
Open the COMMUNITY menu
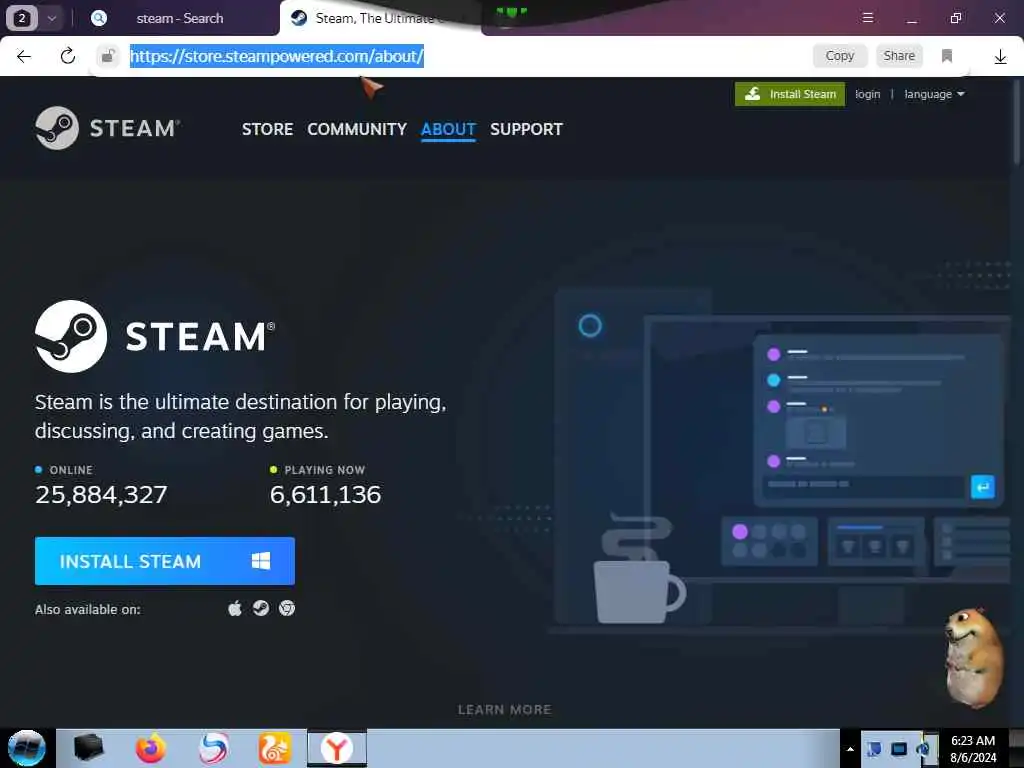tap(357, 129)
